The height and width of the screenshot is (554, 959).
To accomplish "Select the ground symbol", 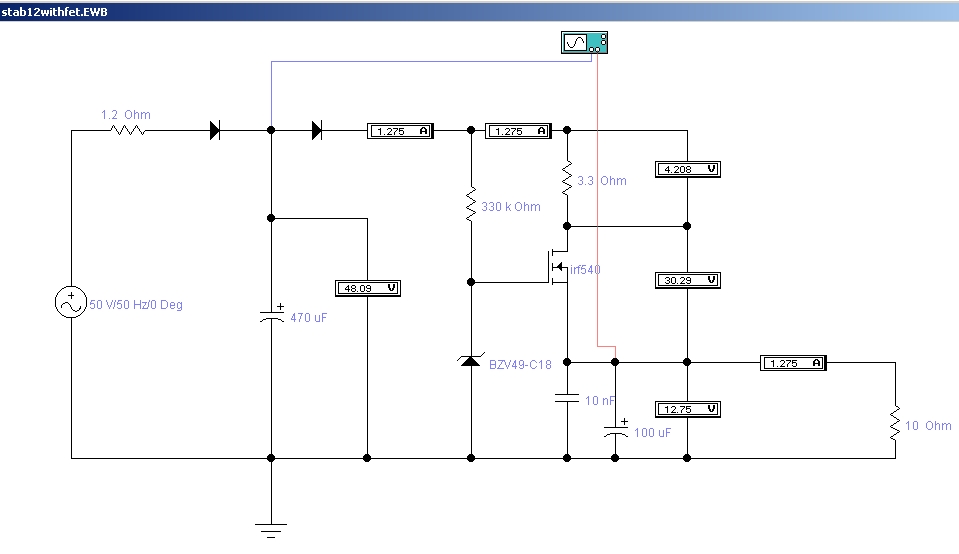I will click(271, 530).
